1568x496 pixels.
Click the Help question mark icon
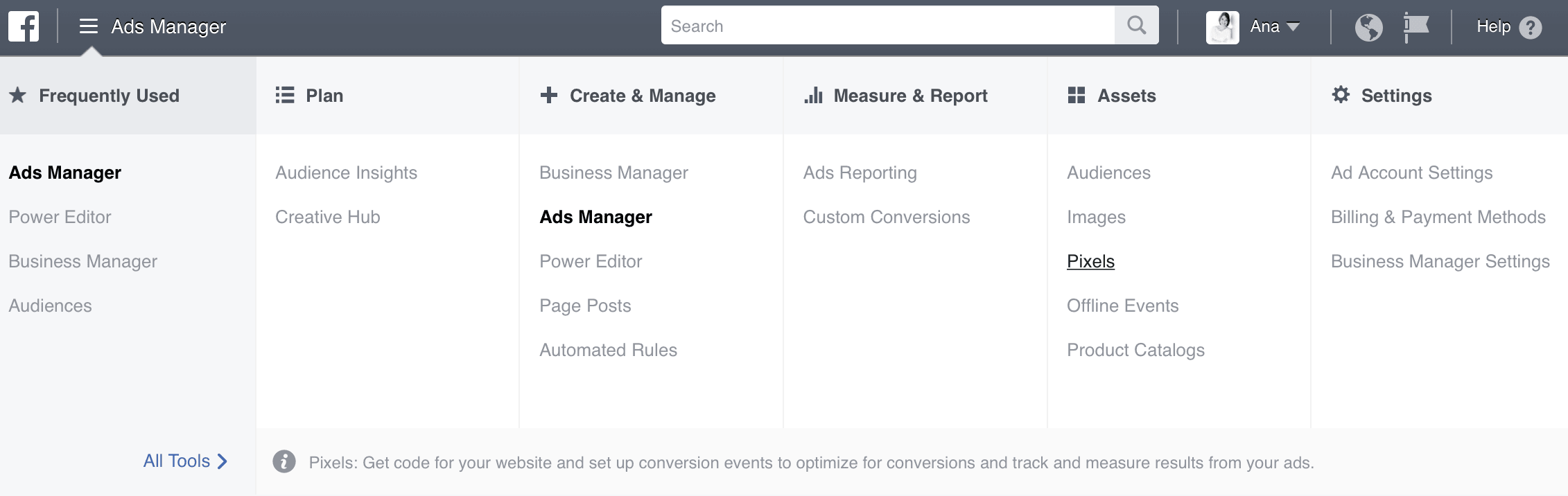click(1531, 27)
